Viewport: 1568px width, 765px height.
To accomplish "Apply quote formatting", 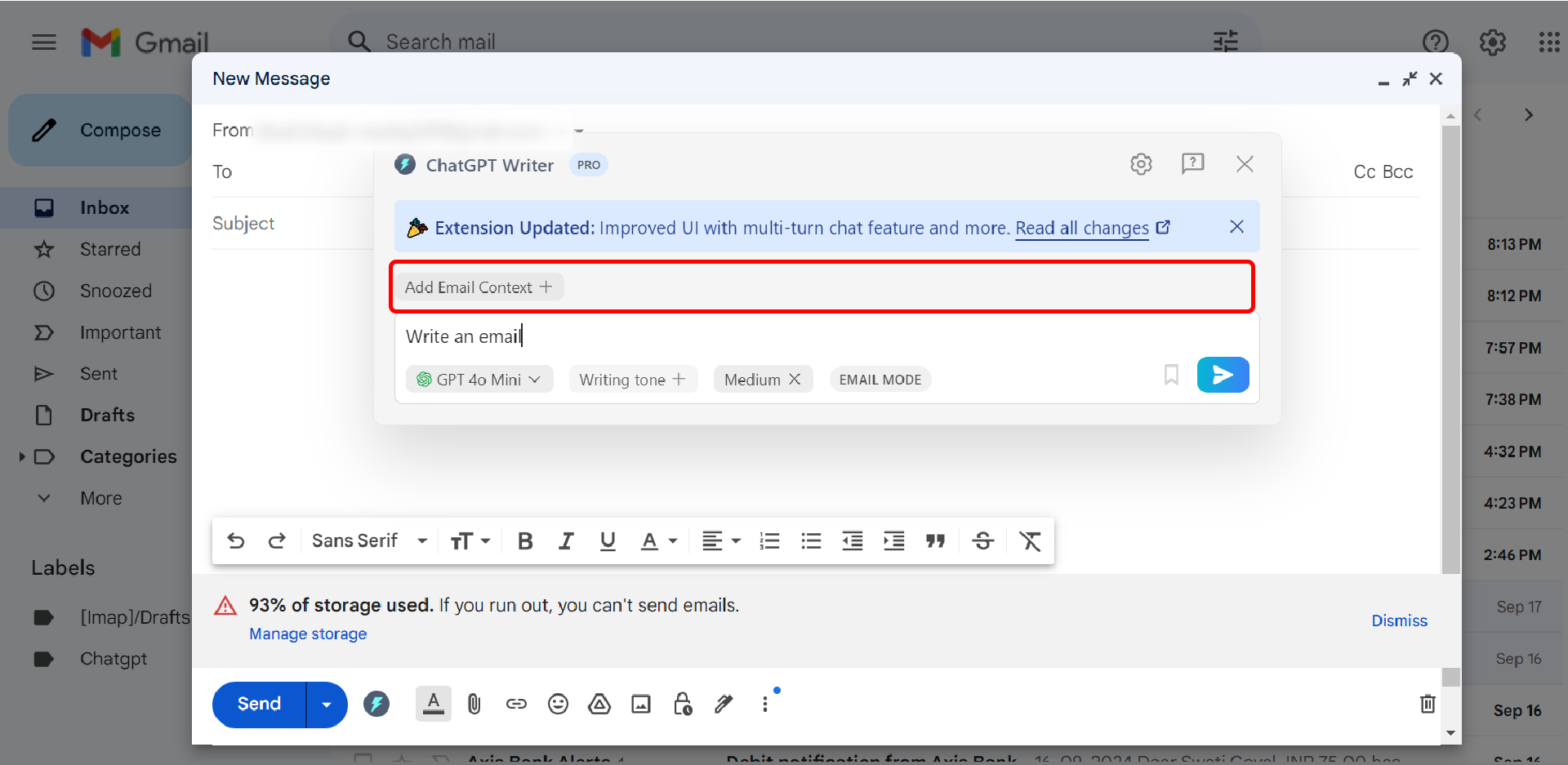I will click(x=935, y=540).
